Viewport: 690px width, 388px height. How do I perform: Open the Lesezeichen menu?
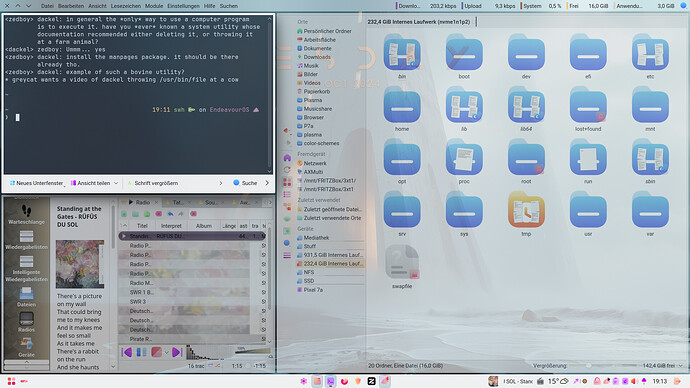126,6
